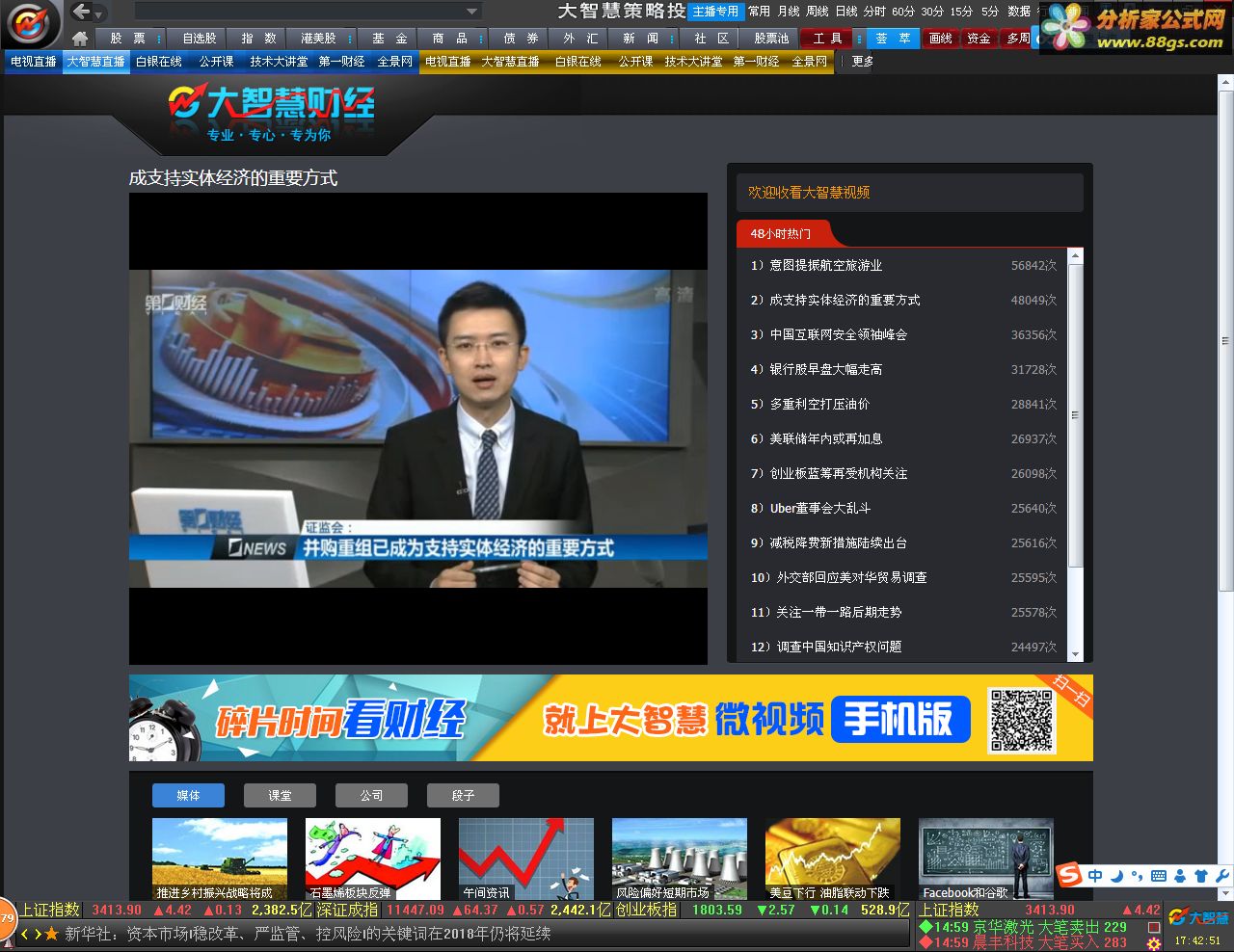Open the 债券 menu
The height and width of the screenshot is (952, 1234).
coord(521,39)
